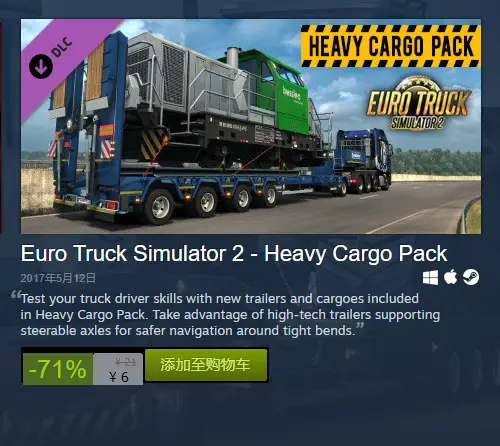The image size is (500, 446).
Task: Click the closing quotation mark after bends
Action: (x=360, y=325)
